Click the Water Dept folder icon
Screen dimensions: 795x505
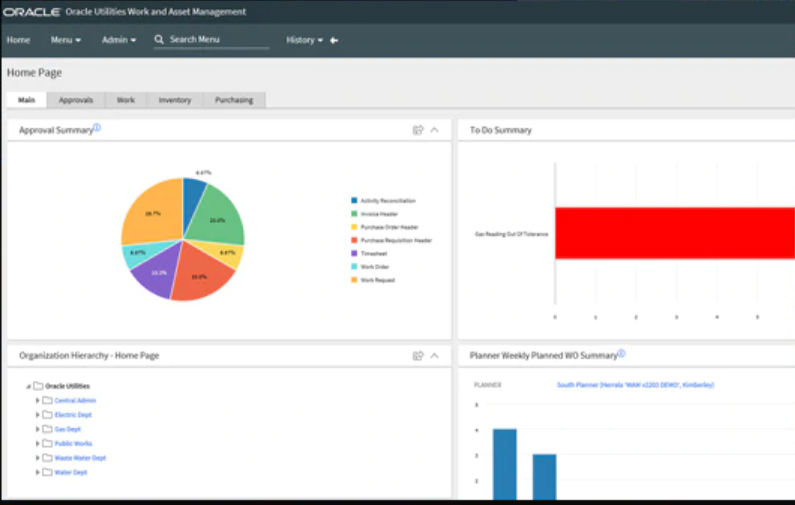(47, 472)
